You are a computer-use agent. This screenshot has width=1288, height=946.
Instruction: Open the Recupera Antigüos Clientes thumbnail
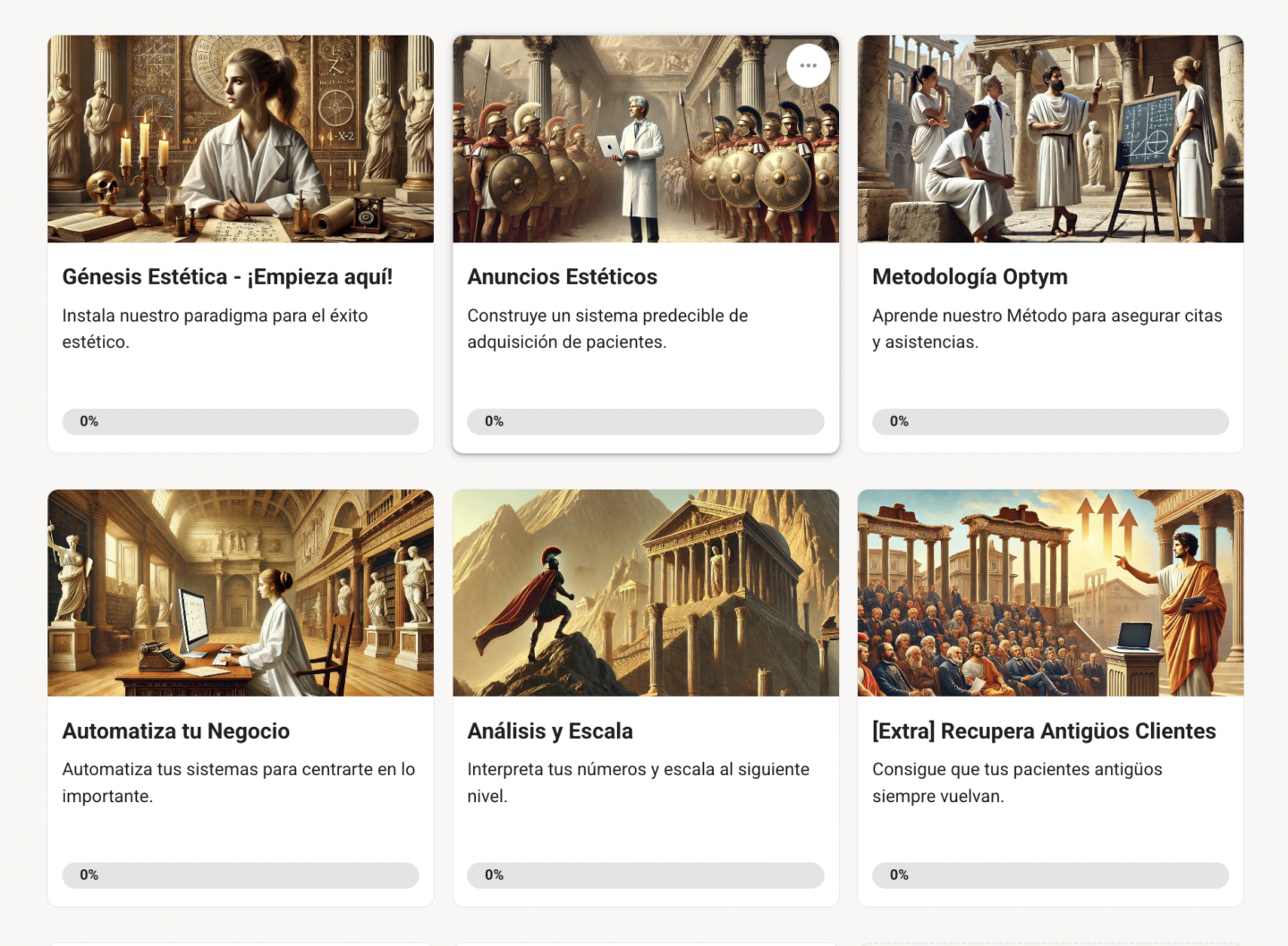point(1050,592)
